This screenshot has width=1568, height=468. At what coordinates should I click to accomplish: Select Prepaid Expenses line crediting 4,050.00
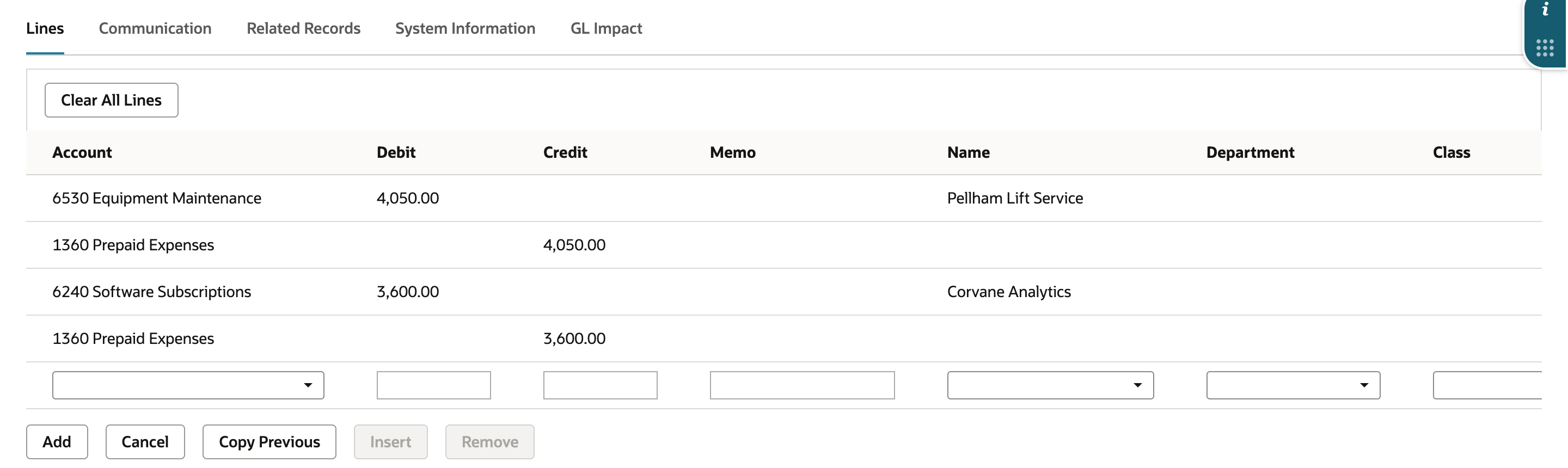tap(784, 245)
